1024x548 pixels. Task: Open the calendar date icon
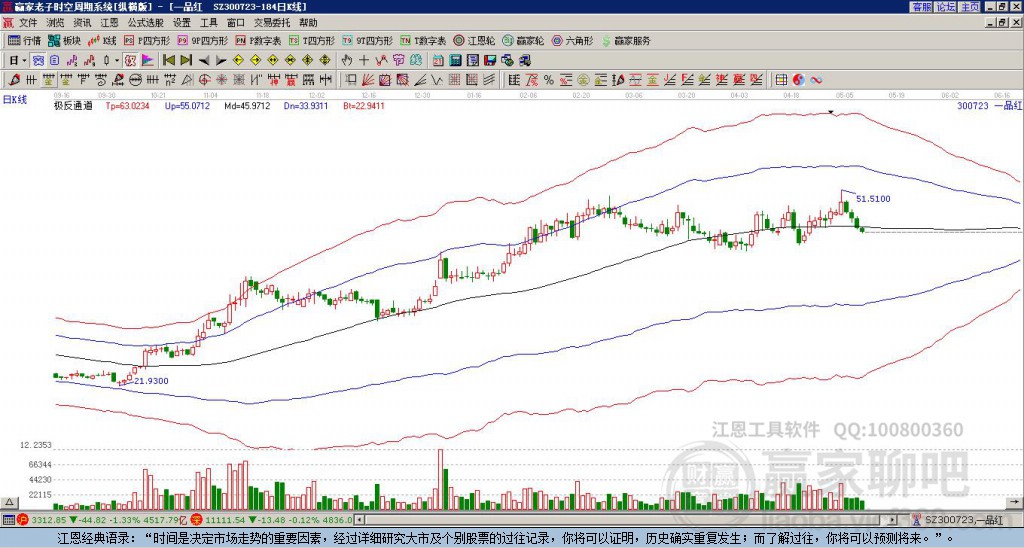[x=438, y=61]
